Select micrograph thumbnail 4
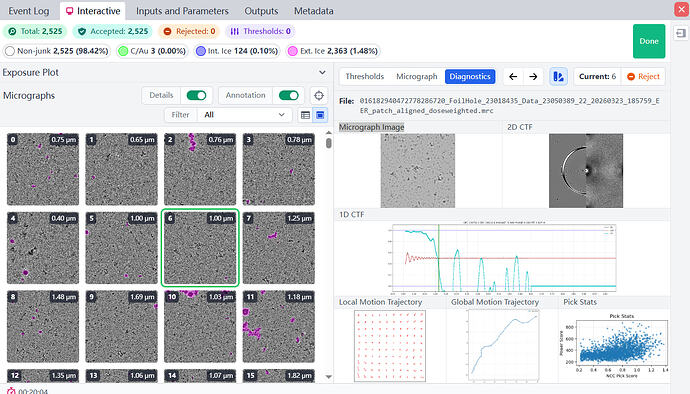 coord(43,248)
